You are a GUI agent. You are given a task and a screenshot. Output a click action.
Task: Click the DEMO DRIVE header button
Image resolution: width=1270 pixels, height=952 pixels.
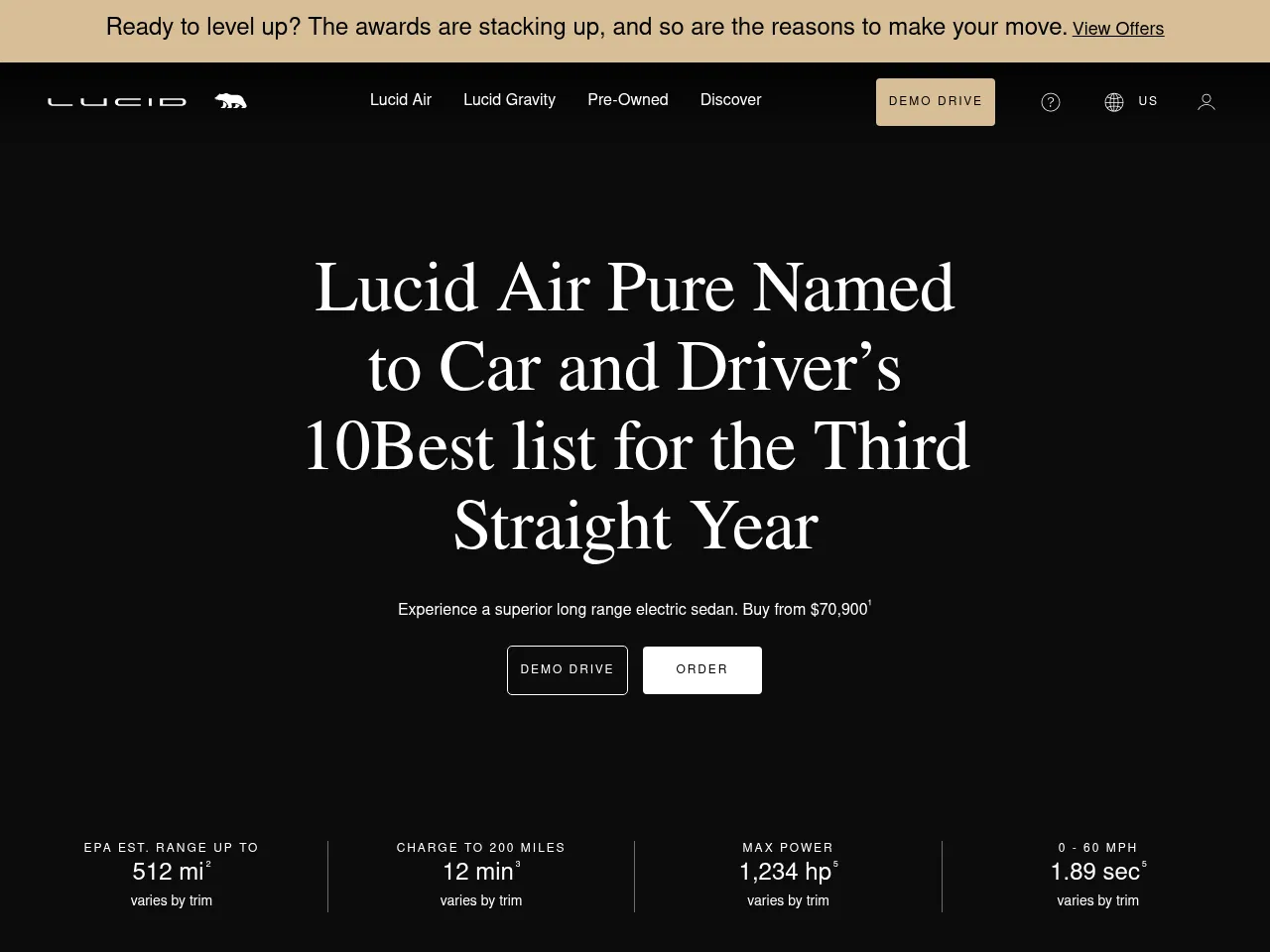(935, 101)
